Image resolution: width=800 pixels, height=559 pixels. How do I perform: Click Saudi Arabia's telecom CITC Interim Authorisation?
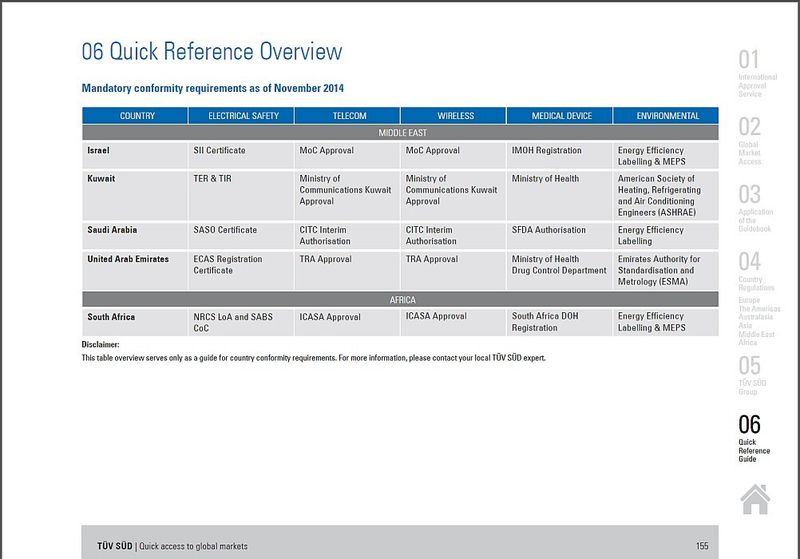tap(347, 236)
